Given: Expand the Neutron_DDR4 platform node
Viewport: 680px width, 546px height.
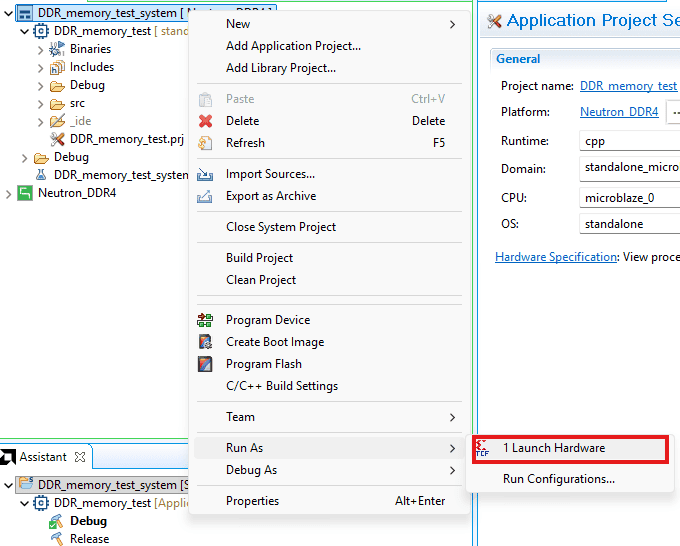Looking at the screenshot, I should [x=9, y=194].
